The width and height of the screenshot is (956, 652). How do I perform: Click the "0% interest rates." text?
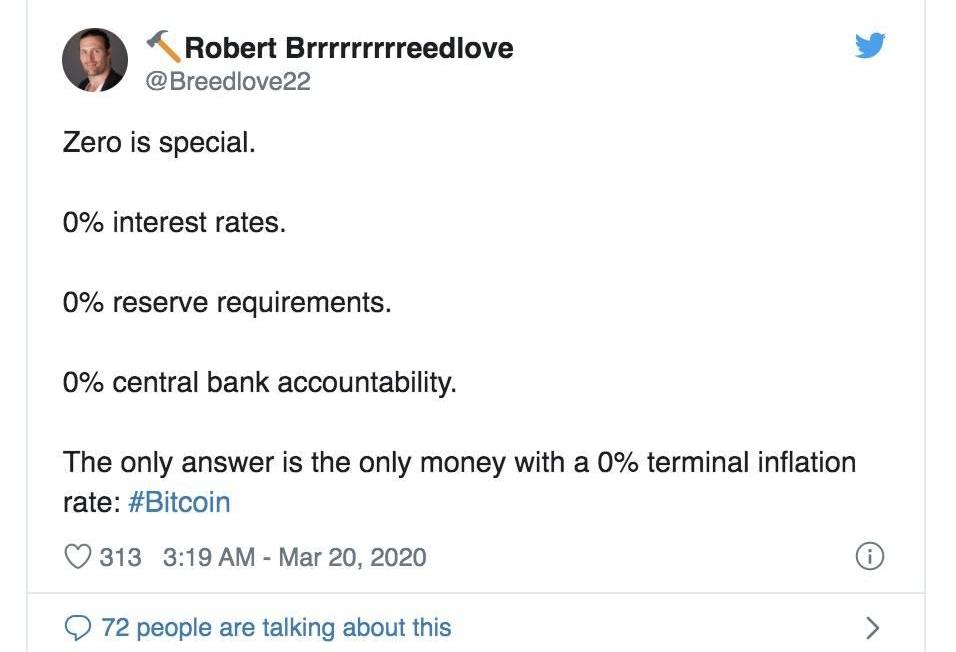pyautogui.click(x=174, y=222)
